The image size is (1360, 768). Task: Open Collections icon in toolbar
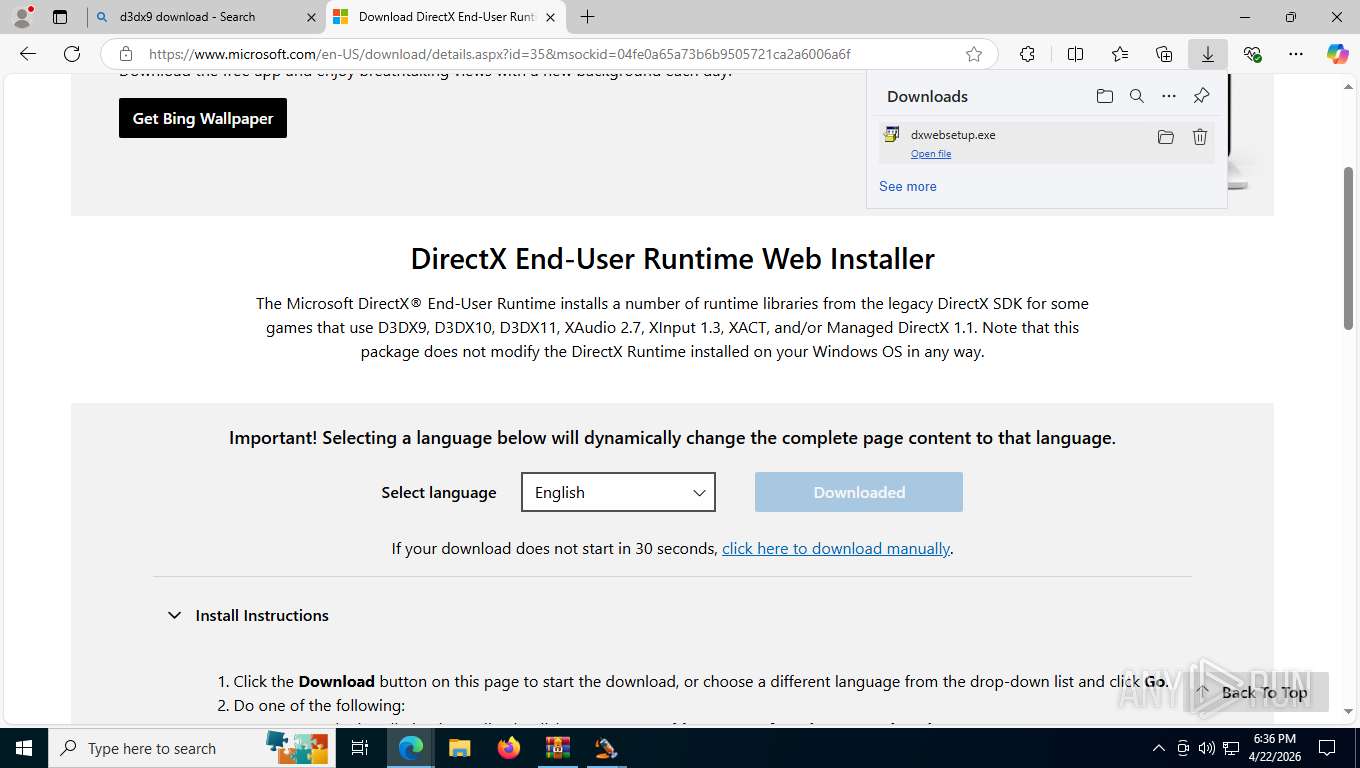click(x=1164, y=54)
